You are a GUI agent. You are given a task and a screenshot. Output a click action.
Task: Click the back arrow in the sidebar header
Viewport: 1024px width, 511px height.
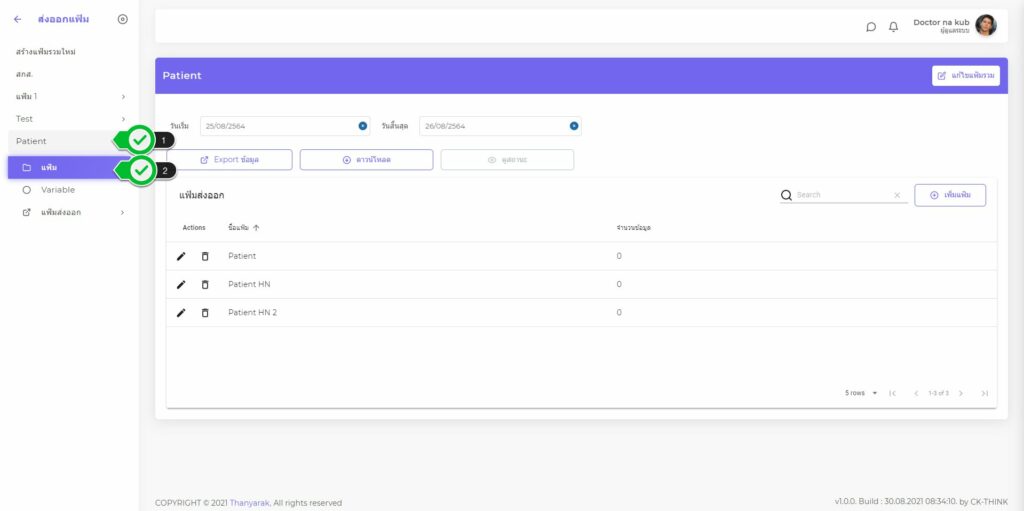(x=18, y=19)
